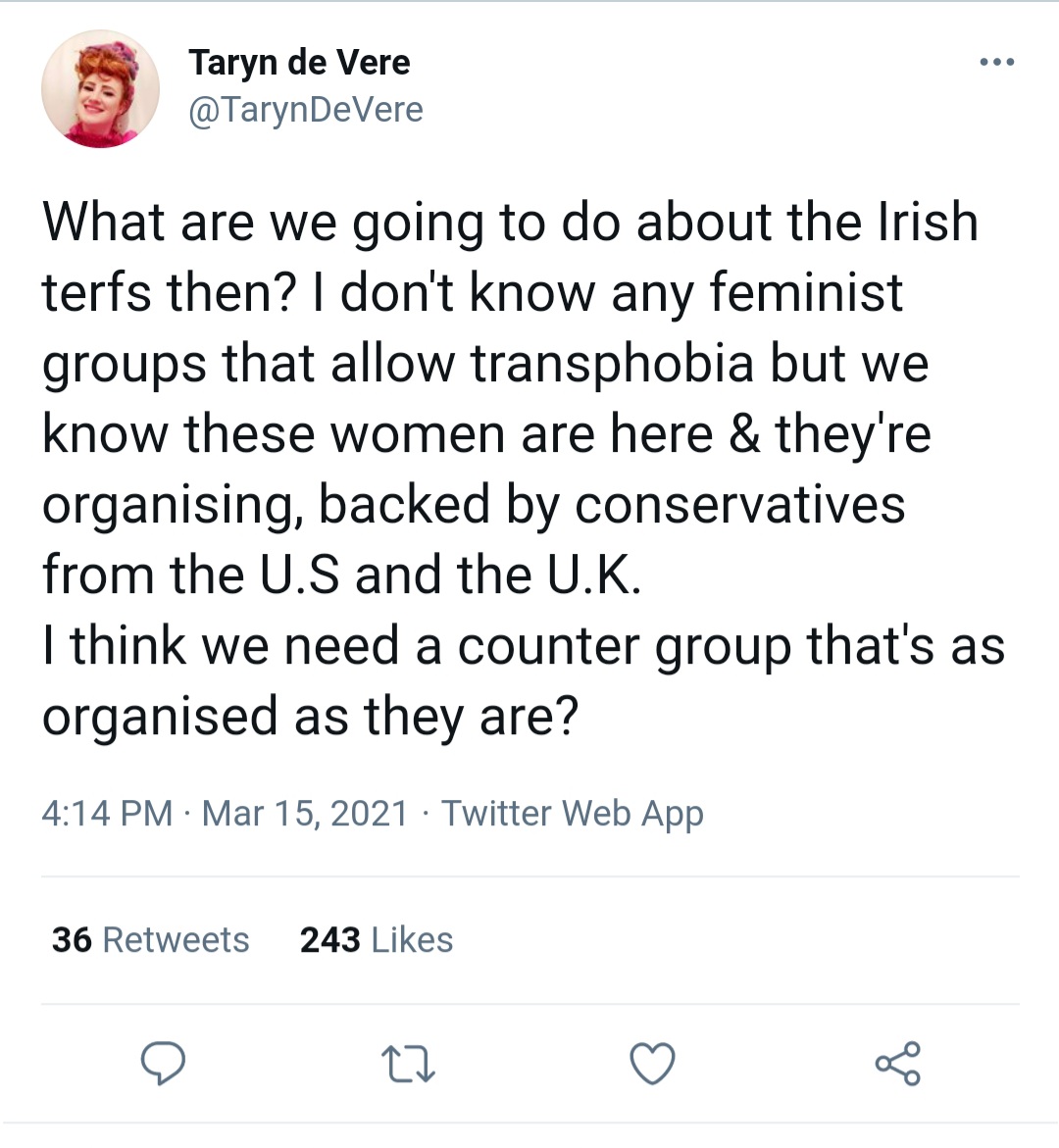Click the reply speech bubble icon
Viewport: 1059px width, 1148px height.
pos(163,1063)
